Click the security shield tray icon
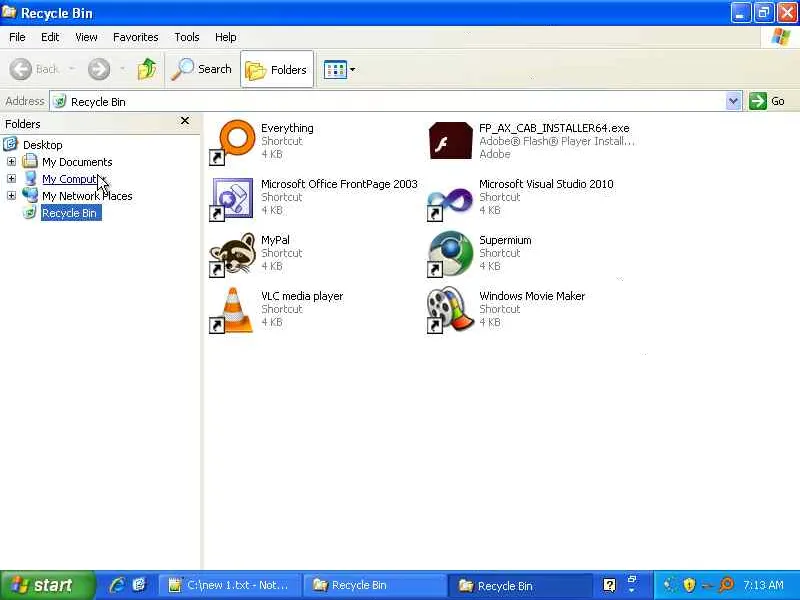 point(689,585)
